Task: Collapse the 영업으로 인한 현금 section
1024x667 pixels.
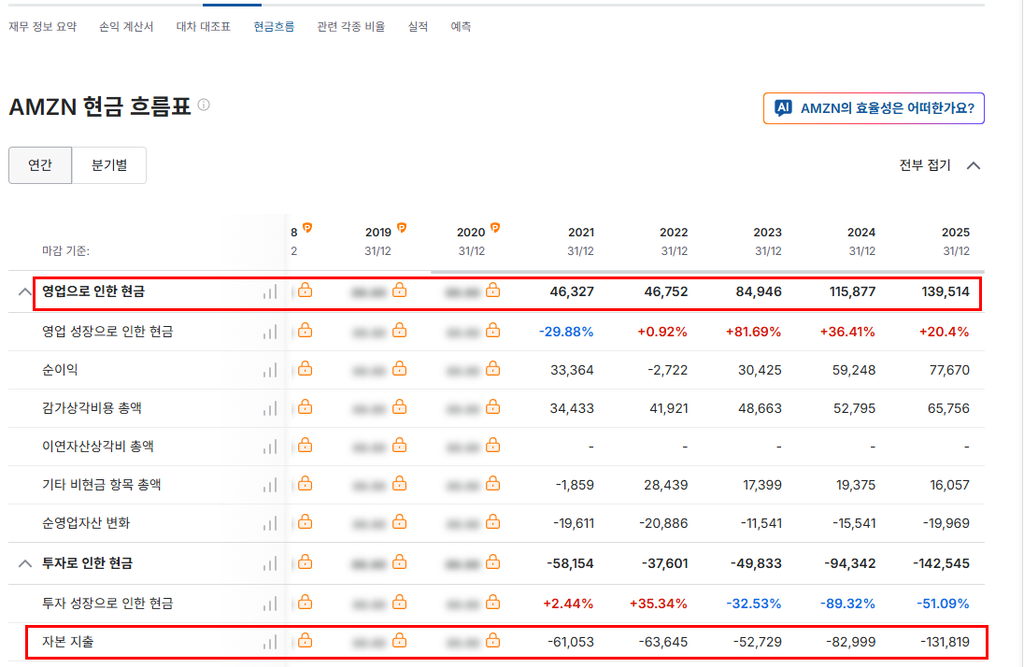Action: click(25, 291)
